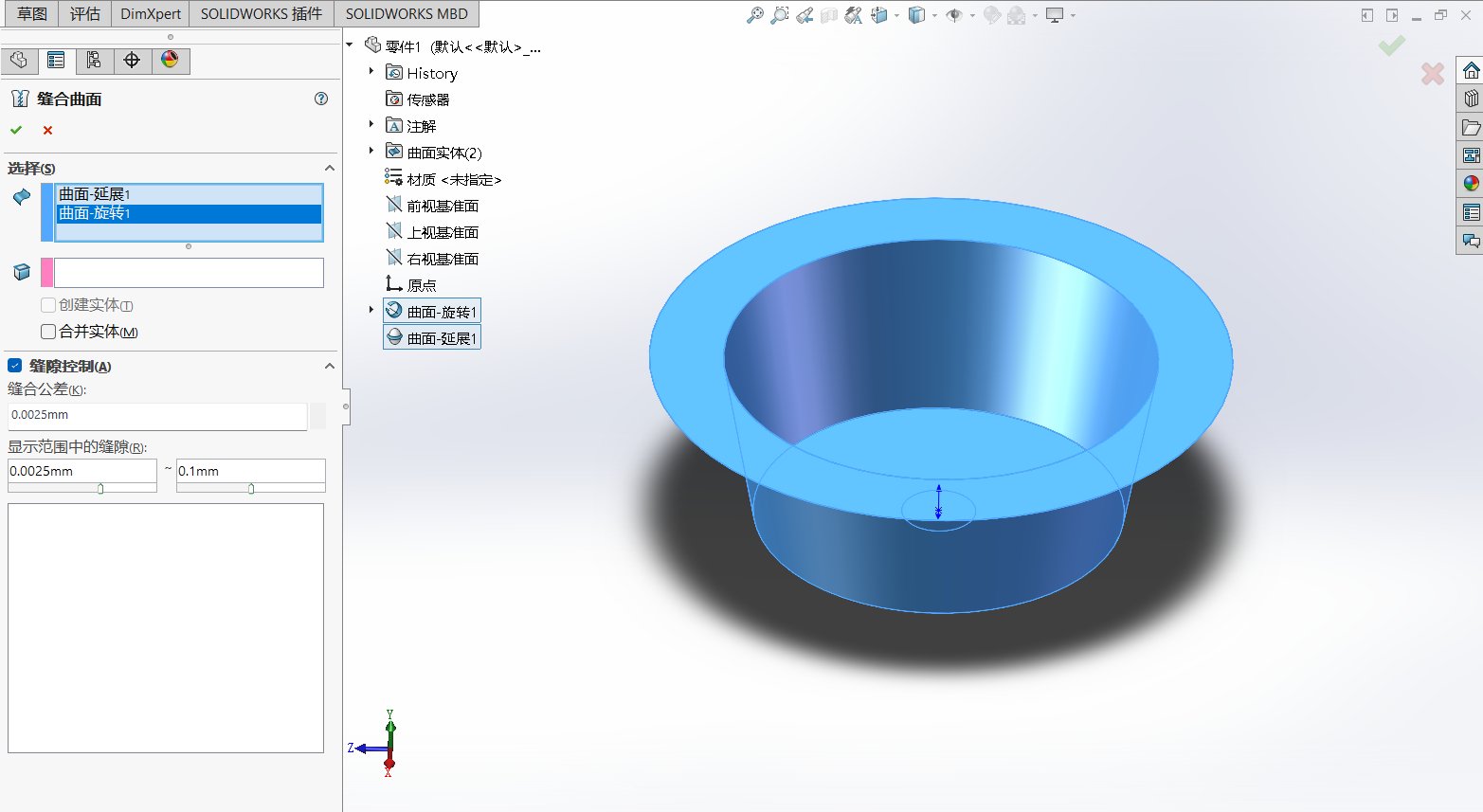
Task: Open the Design Library in the task pane
Action: [x=1471, y=99]
